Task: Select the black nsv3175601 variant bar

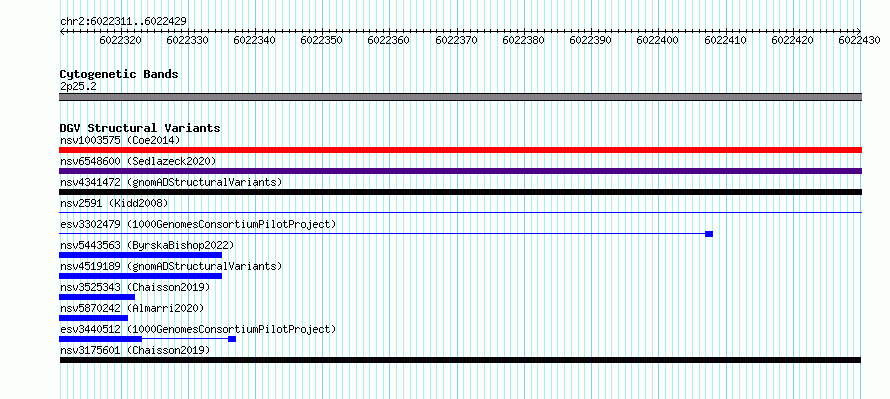Action: [460, 360]
